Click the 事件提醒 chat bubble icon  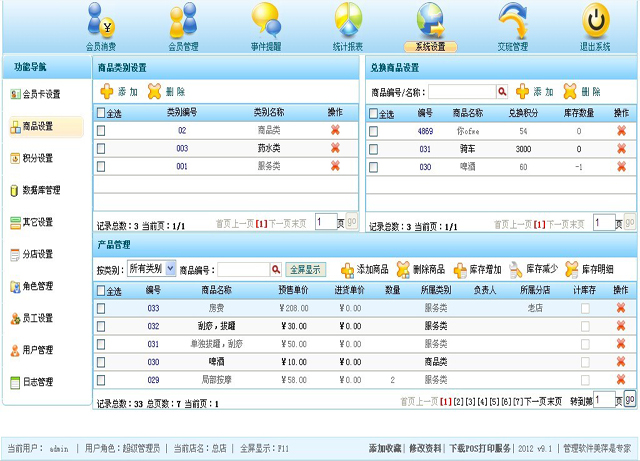pyautogui.click(x=265, y=22)
